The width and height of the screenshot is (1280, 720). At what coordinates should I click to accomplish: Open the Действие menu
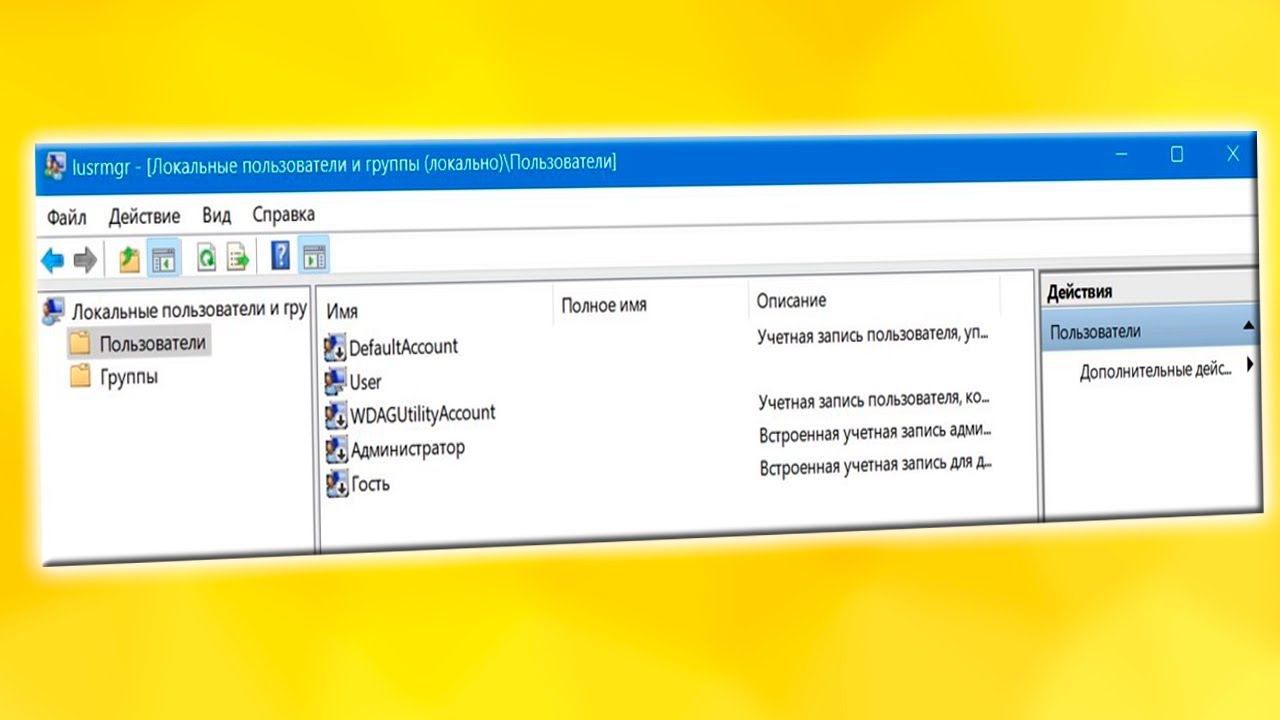pyautogui.click(x=144, y=216)
